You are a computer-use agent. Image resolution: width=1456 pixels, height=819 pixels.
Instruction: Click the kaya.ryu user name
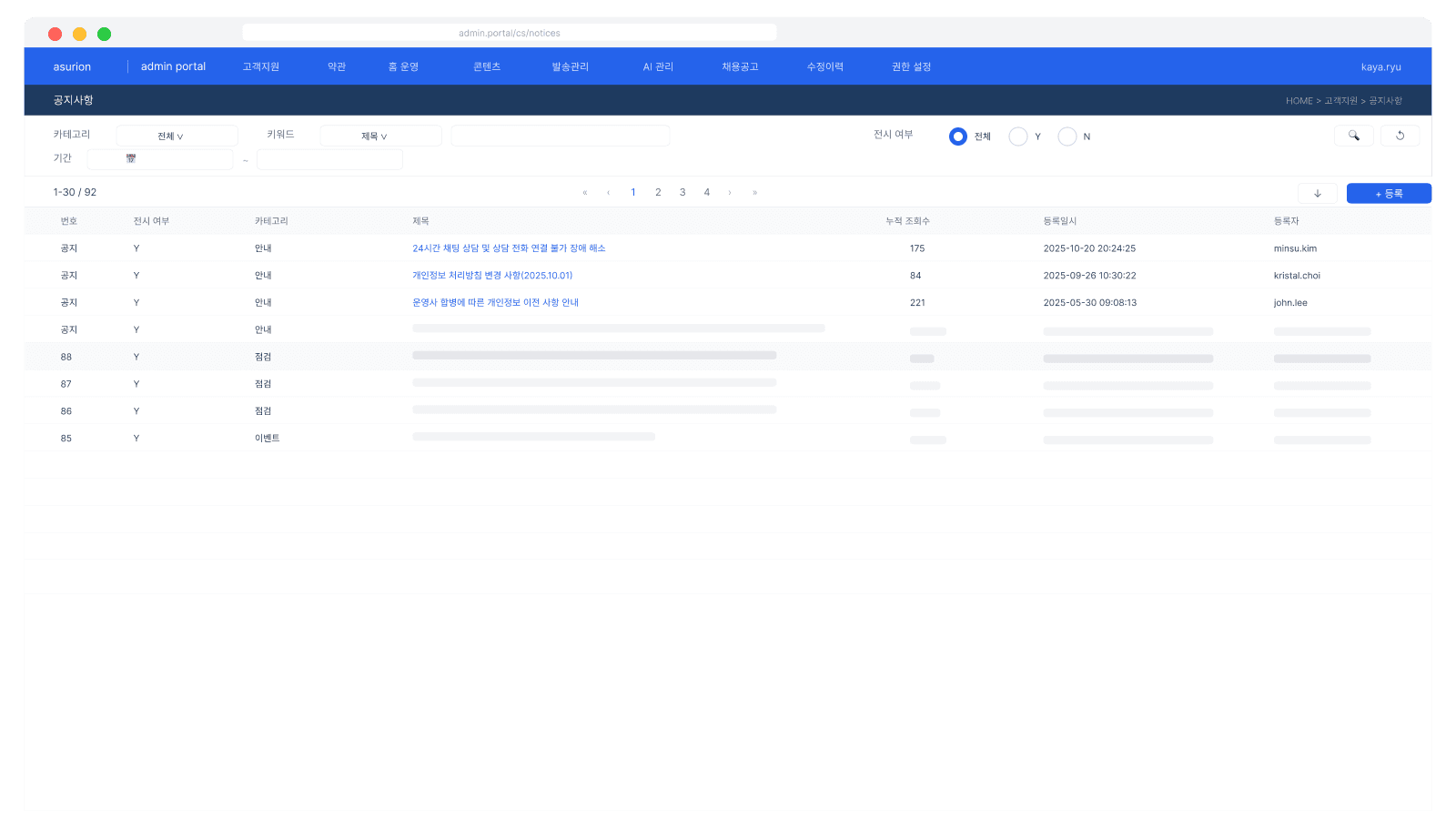click(x=1380, y=67)
